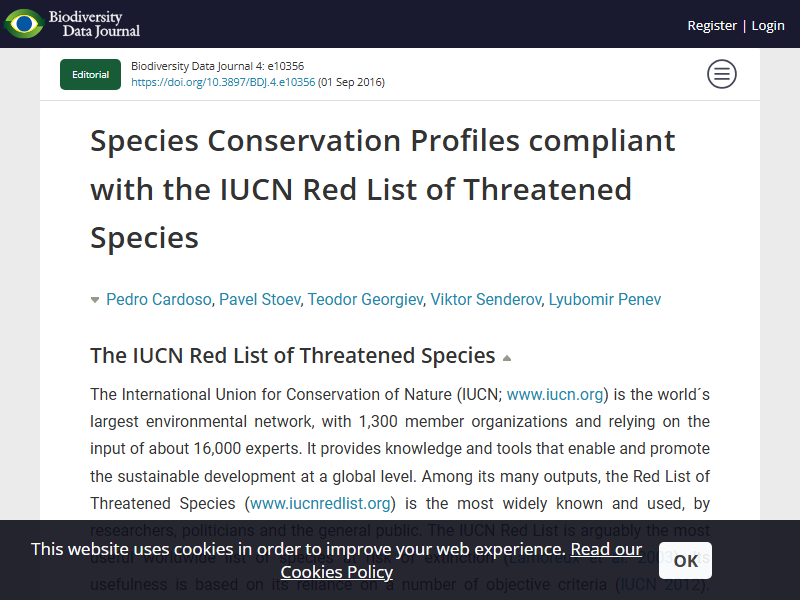The height and width of the screenshot is (600, 800).
Task: Click the Login link
Action: [768, 26]
